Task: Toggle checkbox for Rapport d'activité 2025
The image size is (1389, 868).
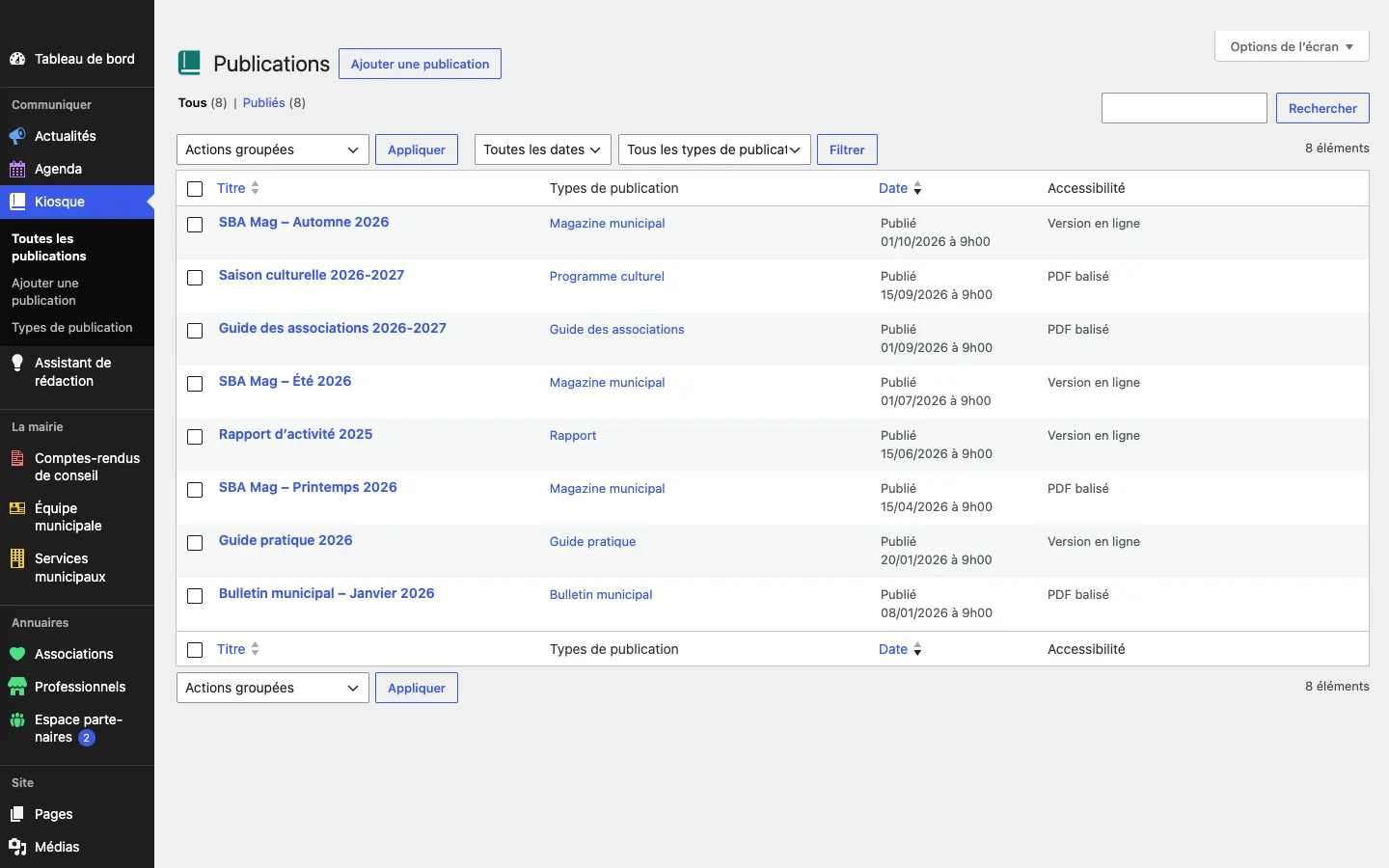Action: (195, 437)
